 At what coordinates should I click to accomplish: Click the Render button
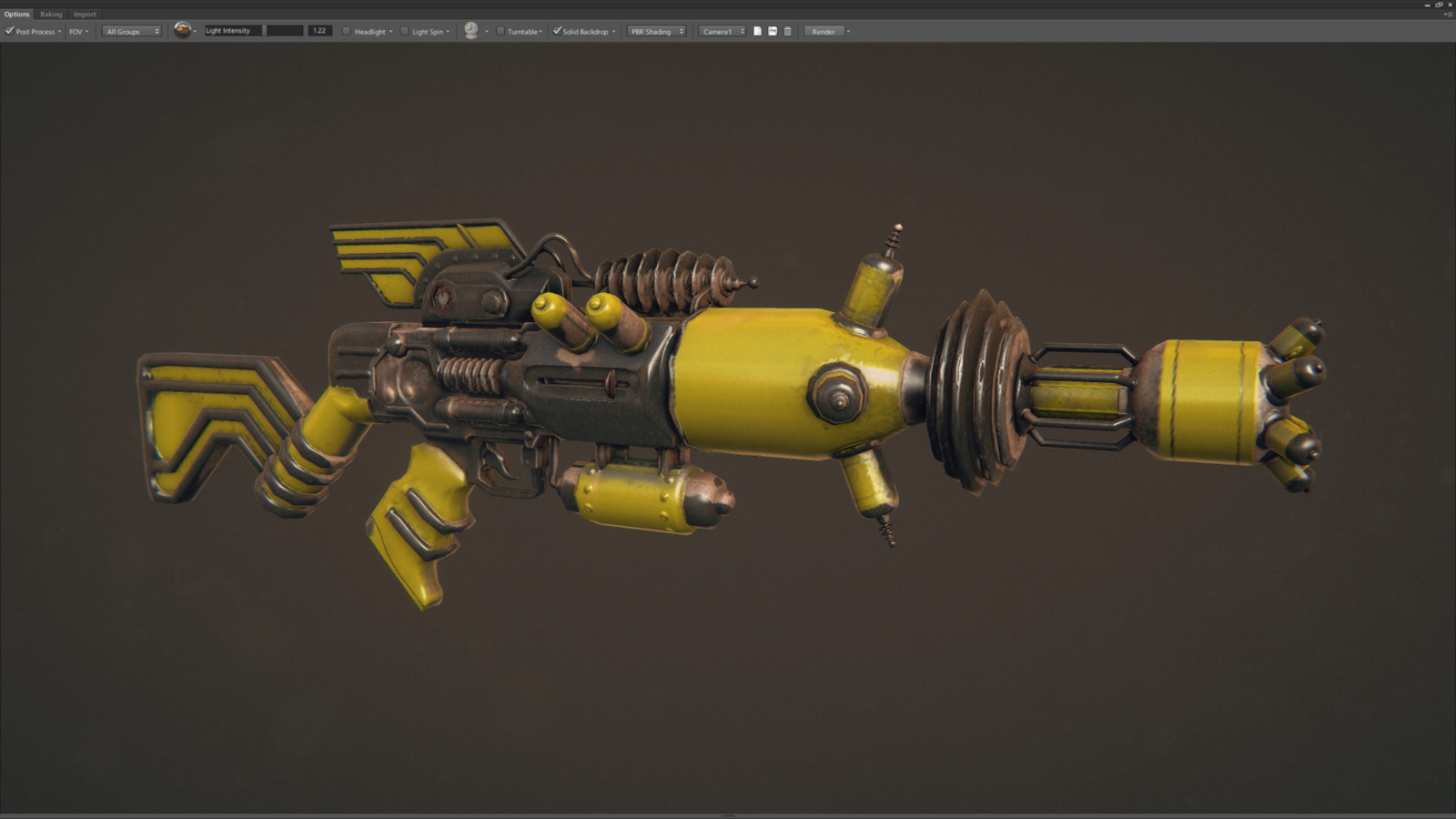coord(824,31)
